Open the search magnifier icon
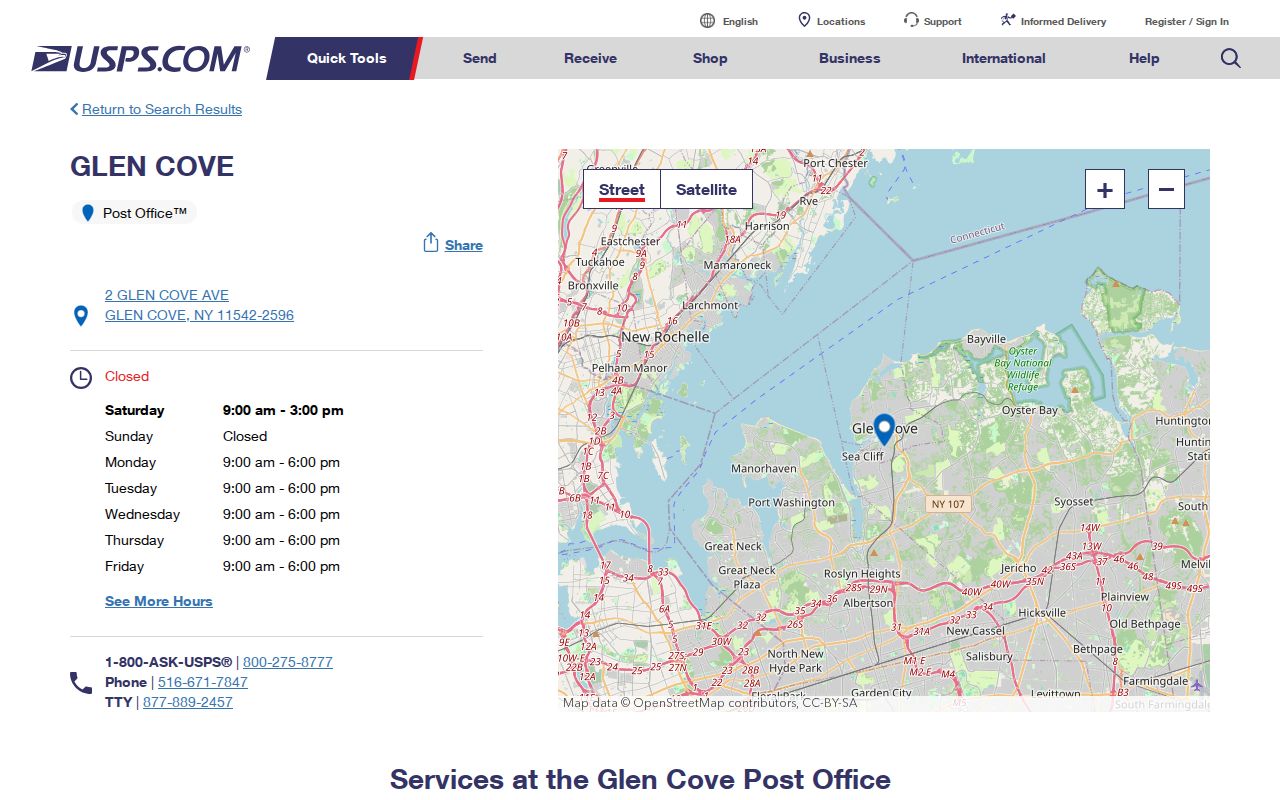The width and height of the screenshot is (1280, 800). pos(1231,58)
